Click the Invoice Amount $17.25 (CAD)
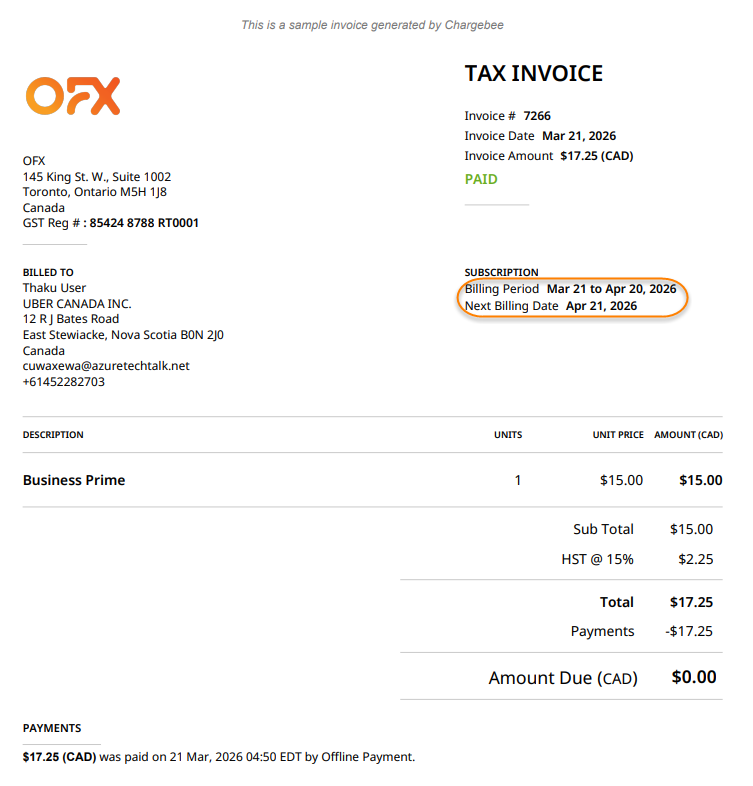Screen dimensions: 753x786 [596, 156]
